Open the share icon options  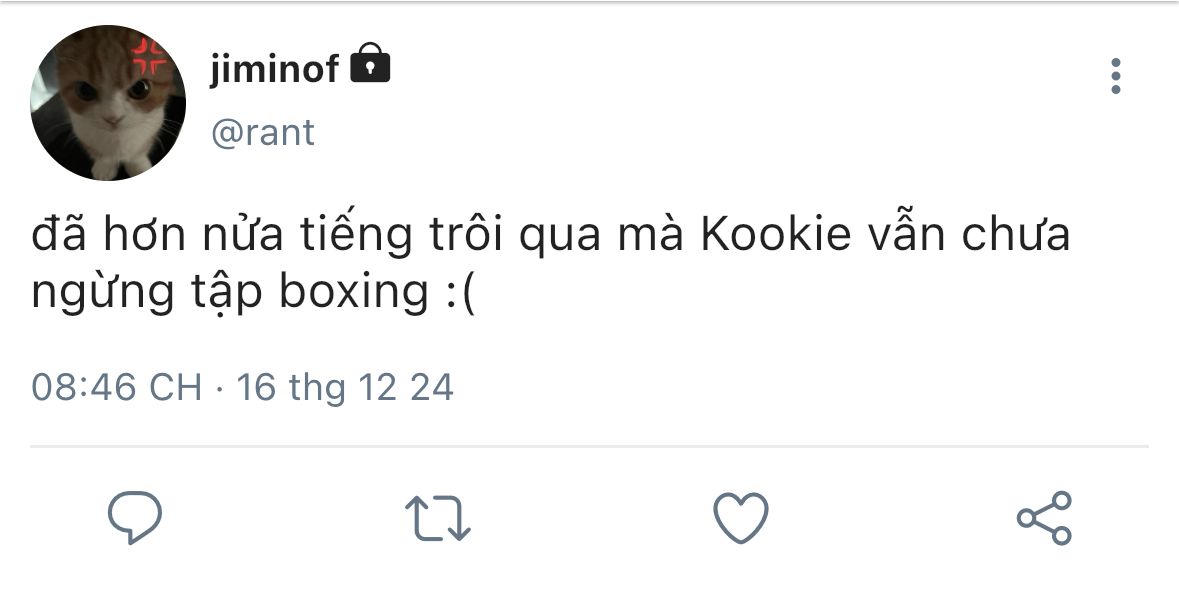[x=1044, y=518]
